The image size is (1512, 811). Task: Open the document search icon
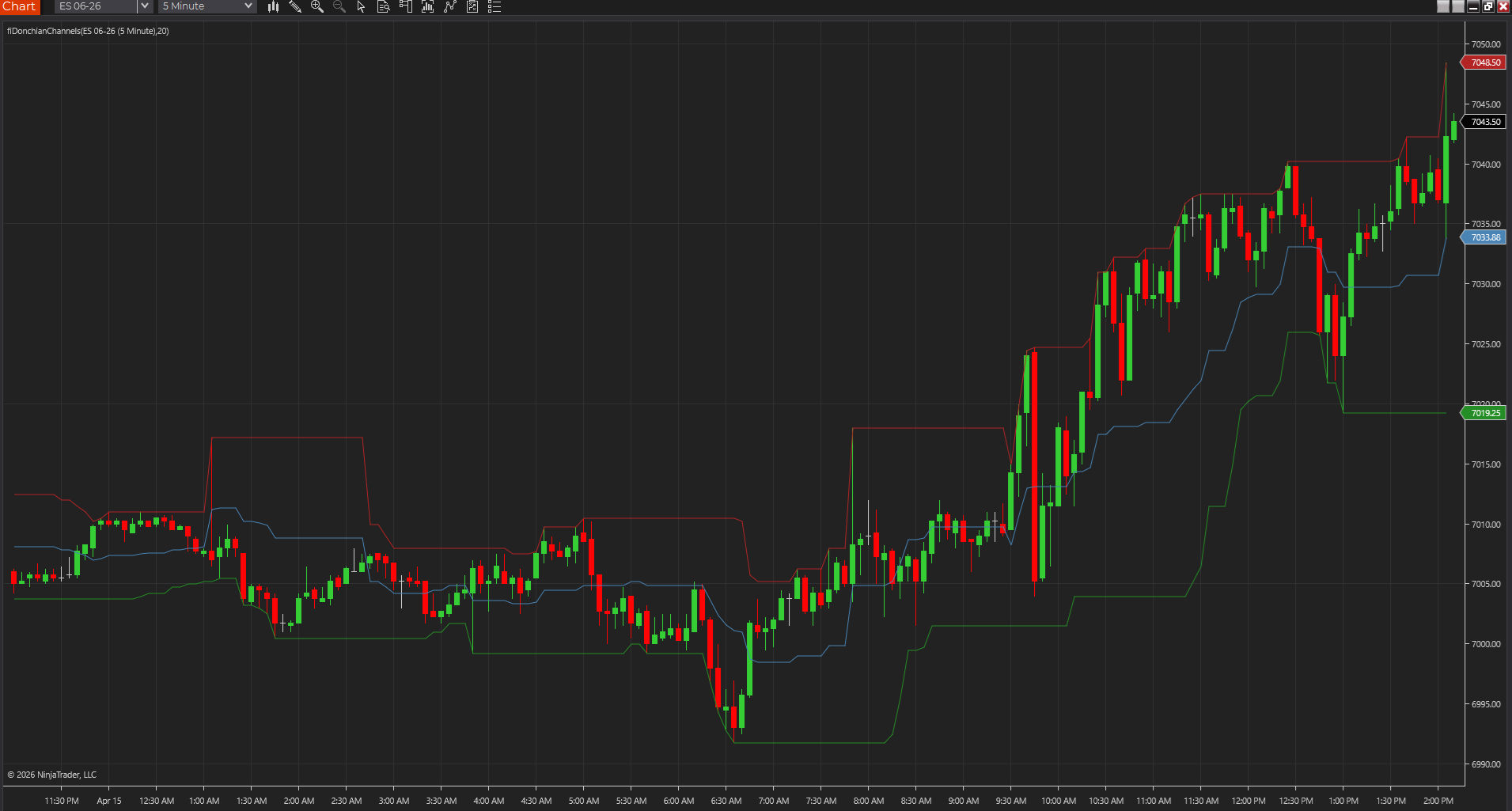(x=383, y=6)
